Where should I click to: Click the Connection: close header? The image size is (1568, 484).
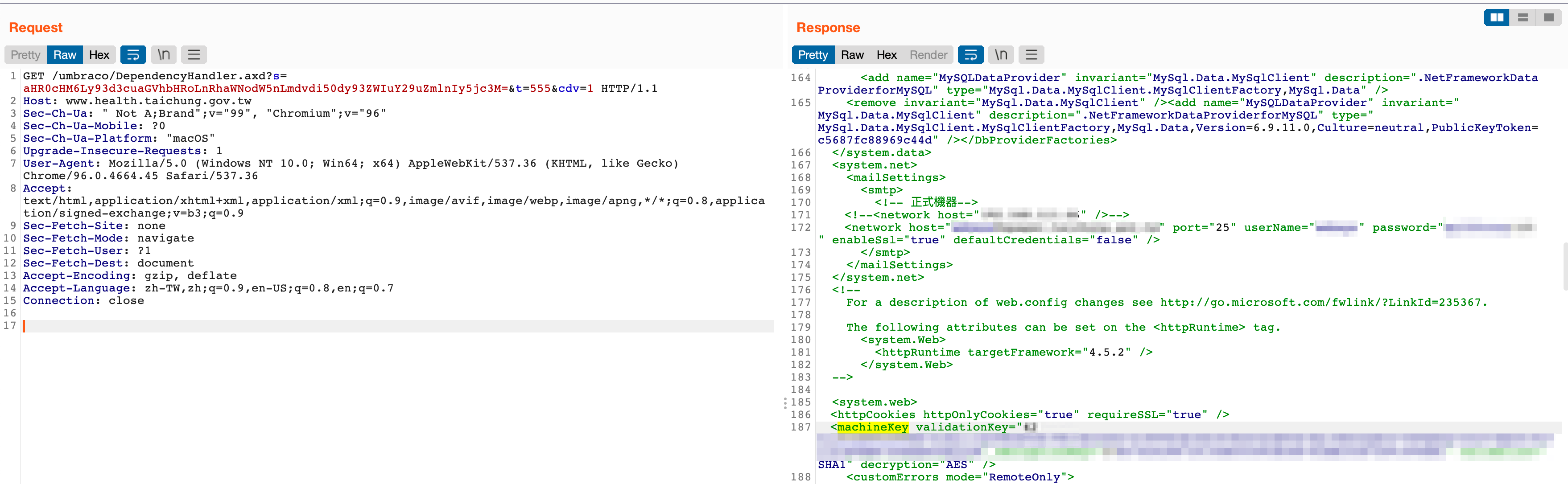[83, 300]
